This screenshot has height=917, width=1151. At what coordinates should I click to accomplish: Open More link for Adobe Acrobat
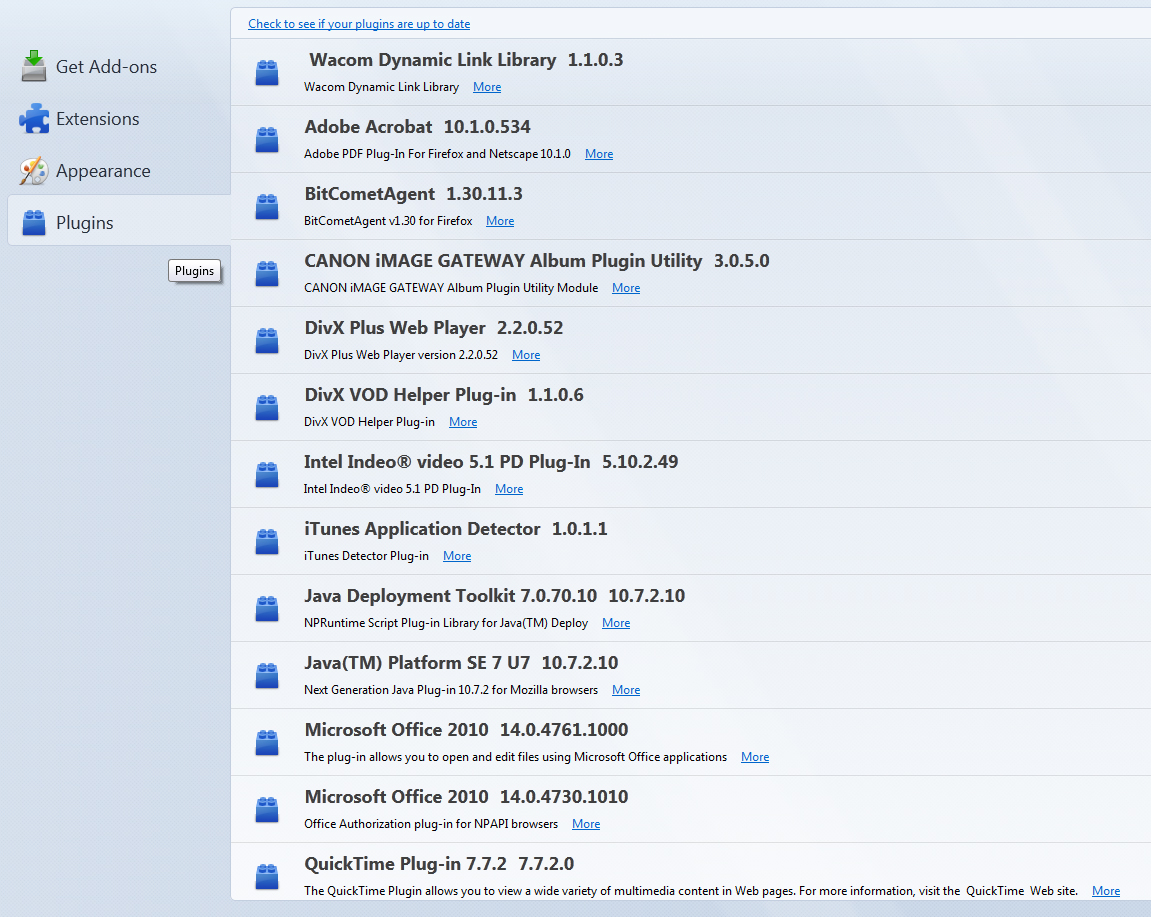(599, 153)
